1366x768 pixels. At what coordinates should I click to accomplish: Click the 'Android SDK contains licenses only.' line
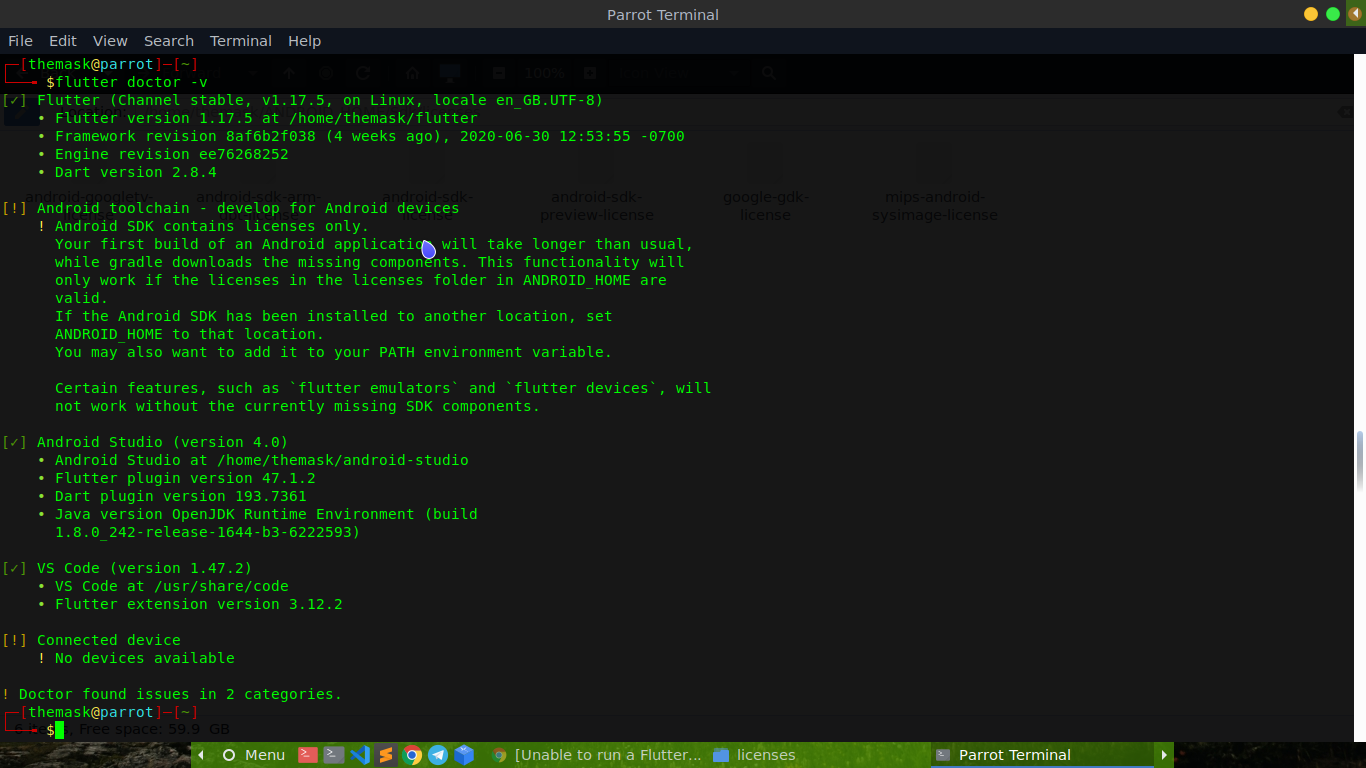point(203,226)
